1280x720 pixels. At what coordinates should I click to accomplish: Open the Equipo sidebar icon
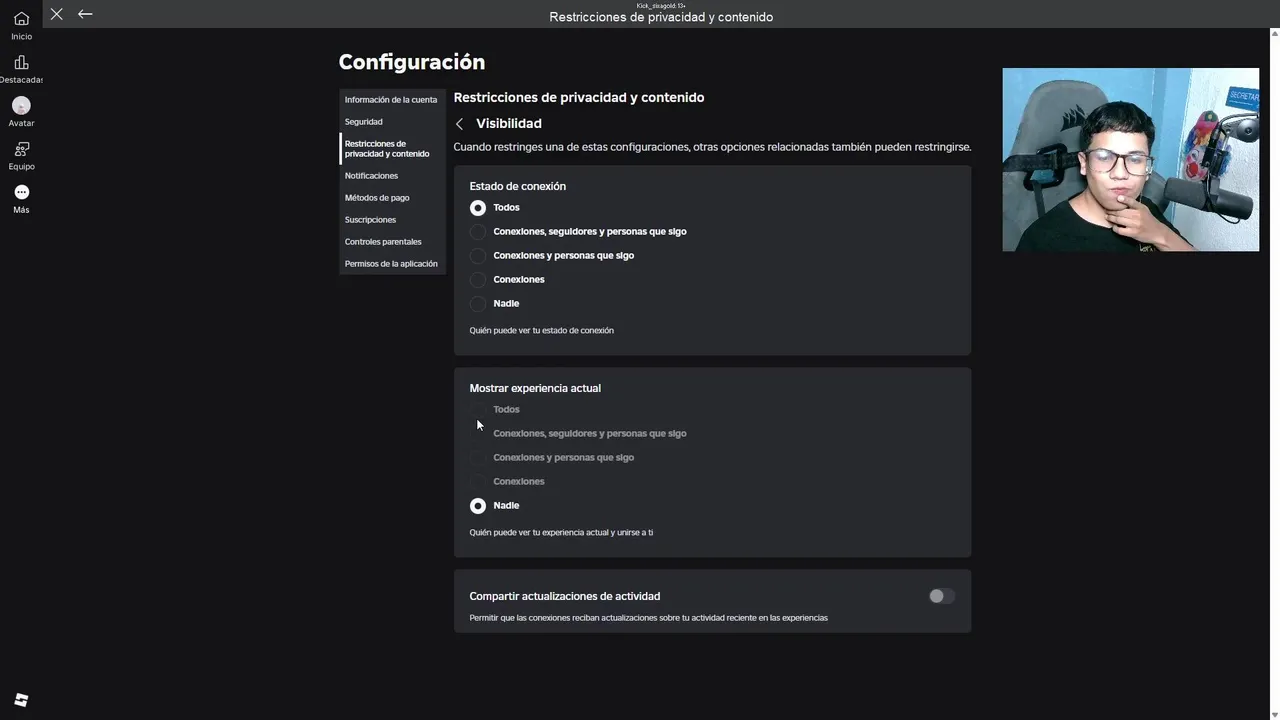point(21,149)
